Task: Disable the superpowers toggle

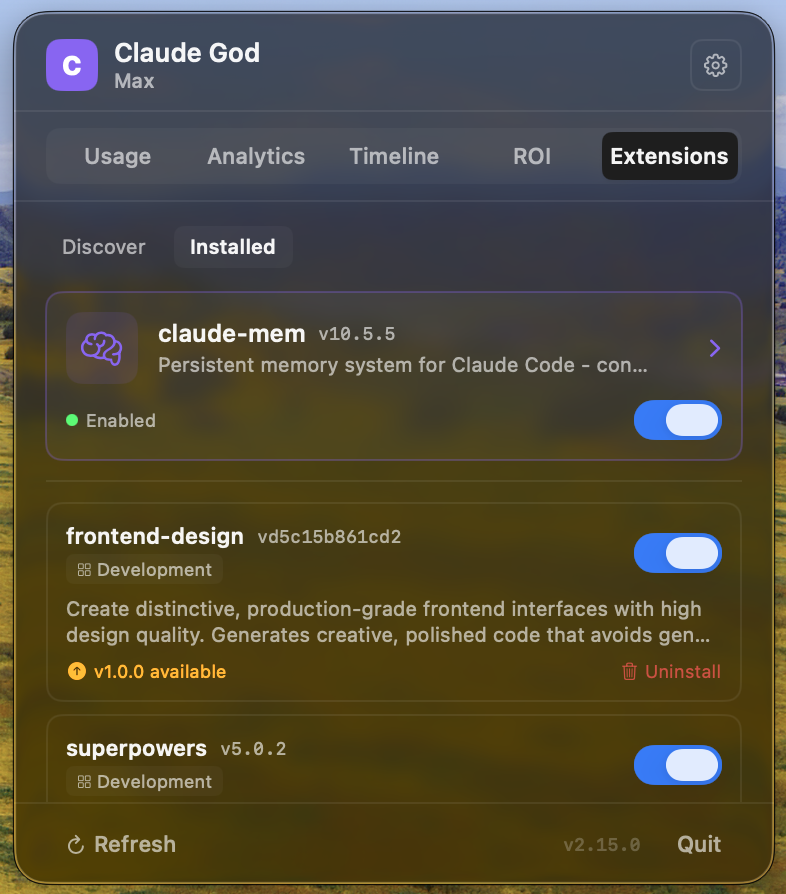Action: 678,765
